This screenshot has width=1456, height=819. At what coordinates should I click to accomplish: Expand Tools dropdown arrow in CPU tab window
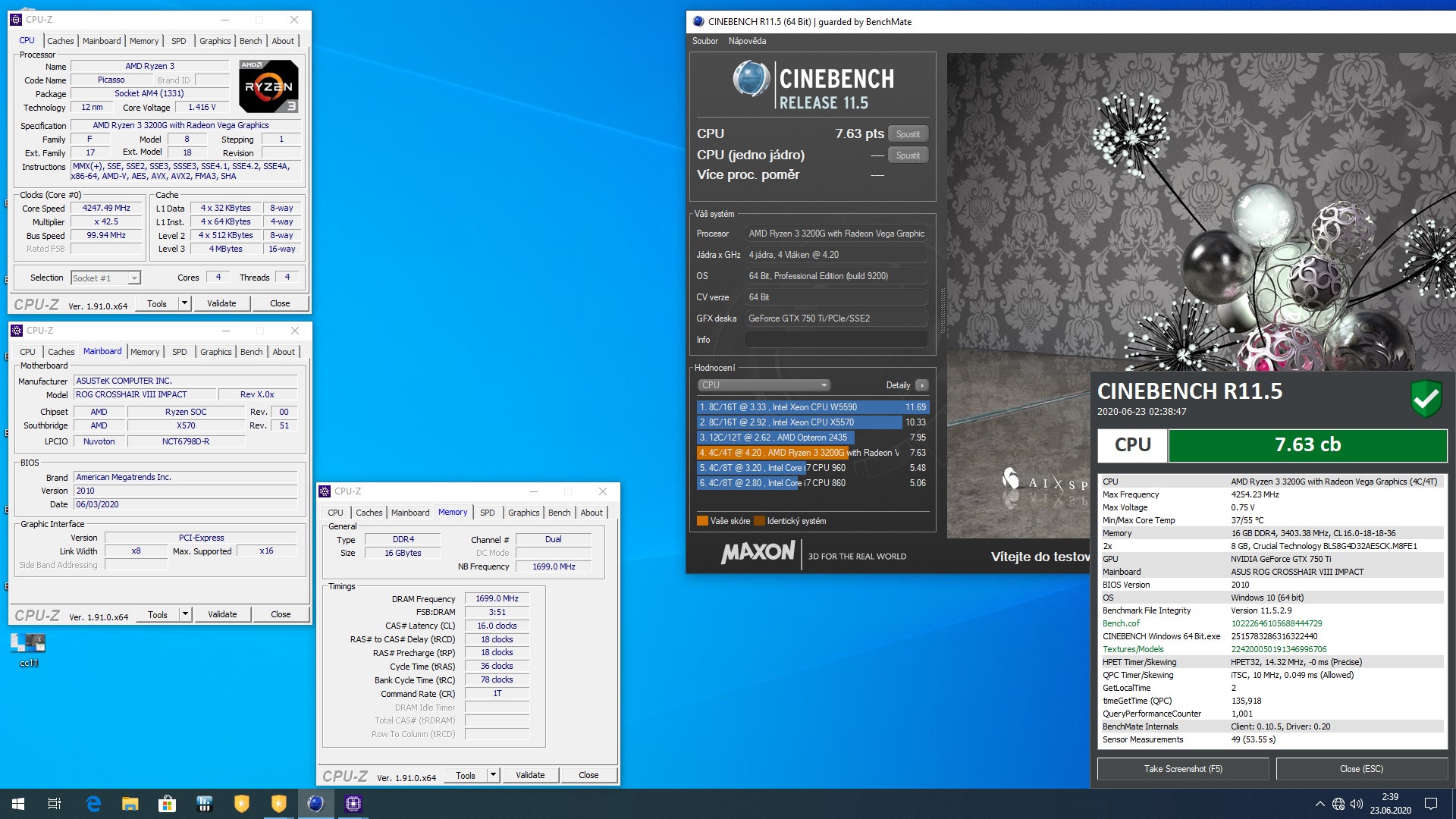(x=184, y=303)
